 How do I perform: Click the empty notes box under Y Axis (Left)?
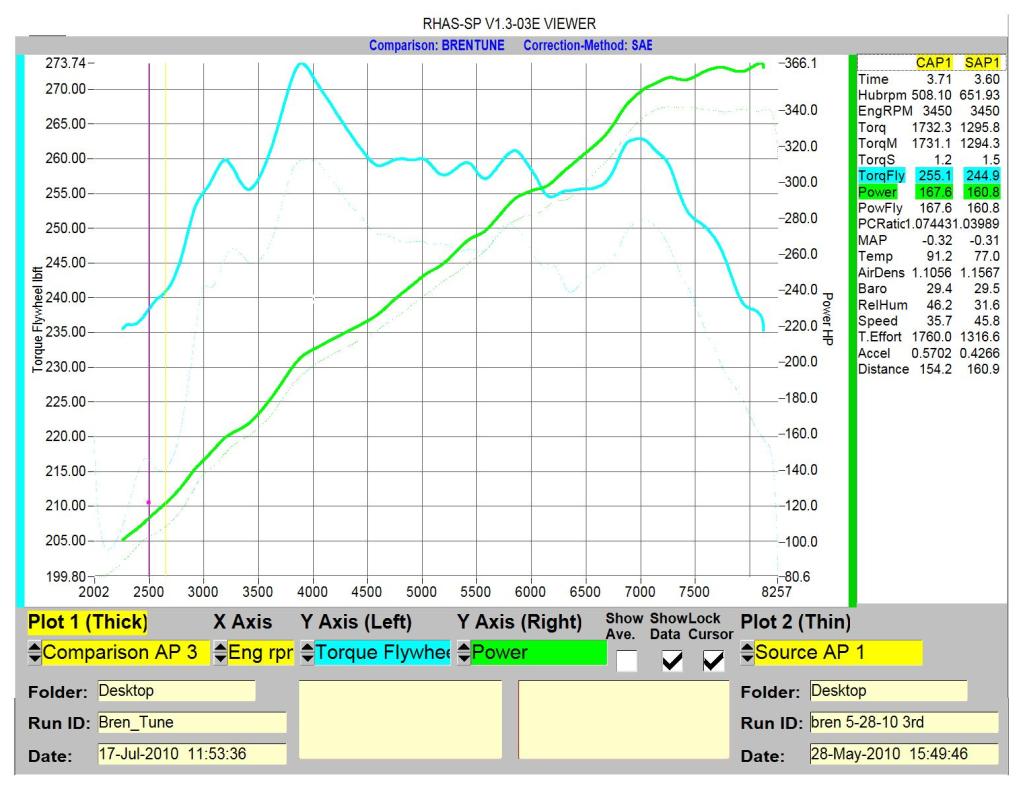point(400,721)
